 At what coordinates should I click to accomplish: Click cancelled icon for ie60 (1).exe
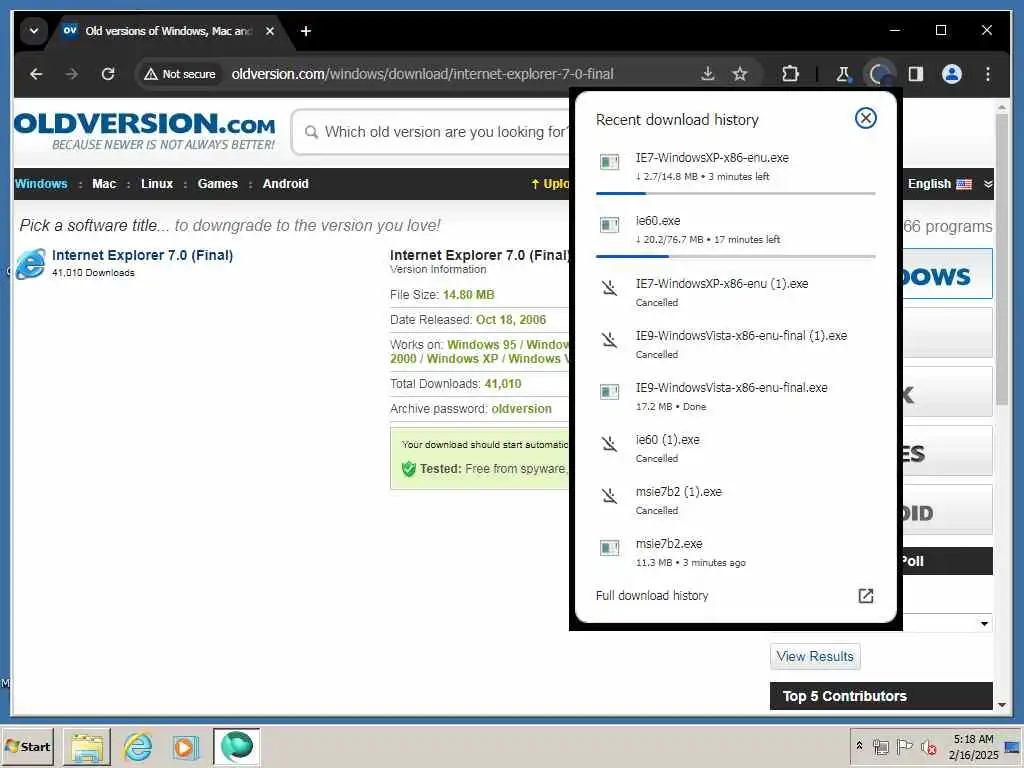coord(609,443)
